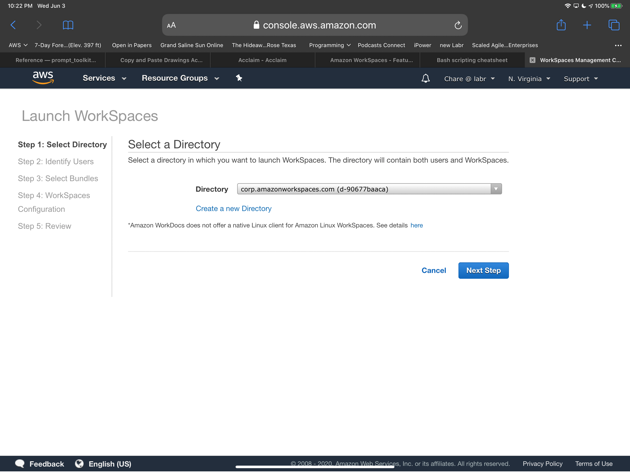Screen dimensions: 630x472
Task: Open the Hideaway Rose Texas bookmark
Action: tap(264, 45)
